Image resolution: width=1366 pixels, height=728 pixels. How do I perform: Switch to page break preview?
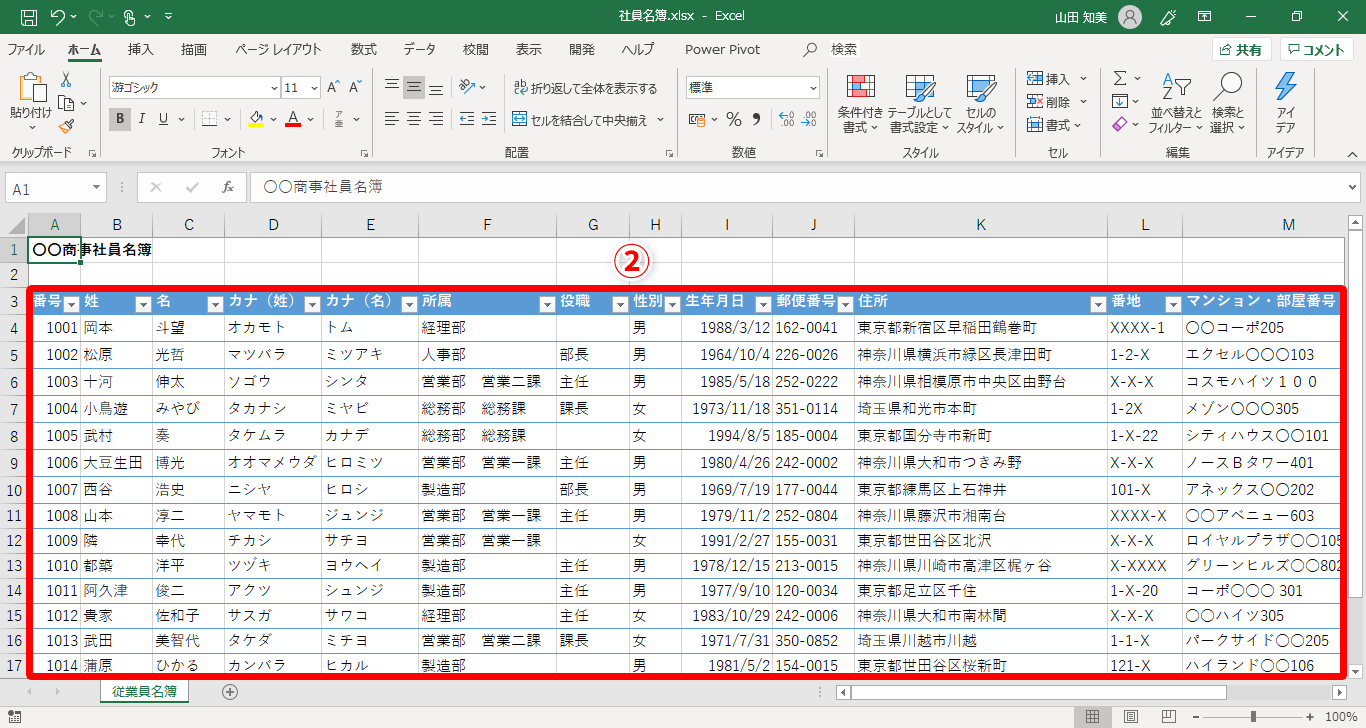(x=1169, y=716)
